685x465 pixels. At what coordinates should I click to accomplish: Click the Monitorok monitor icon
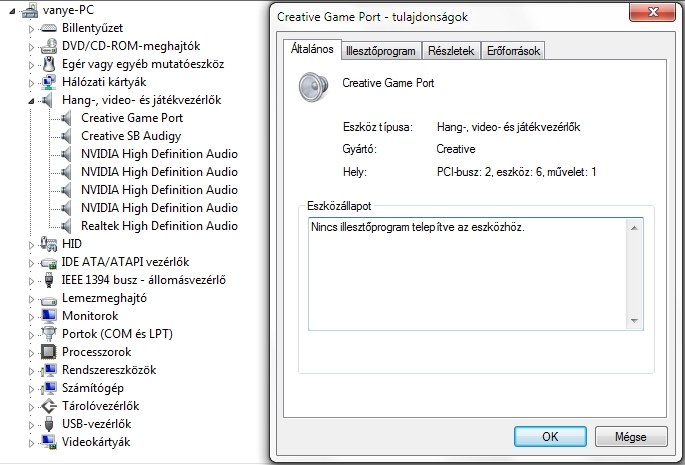click(x=48, y=316)
